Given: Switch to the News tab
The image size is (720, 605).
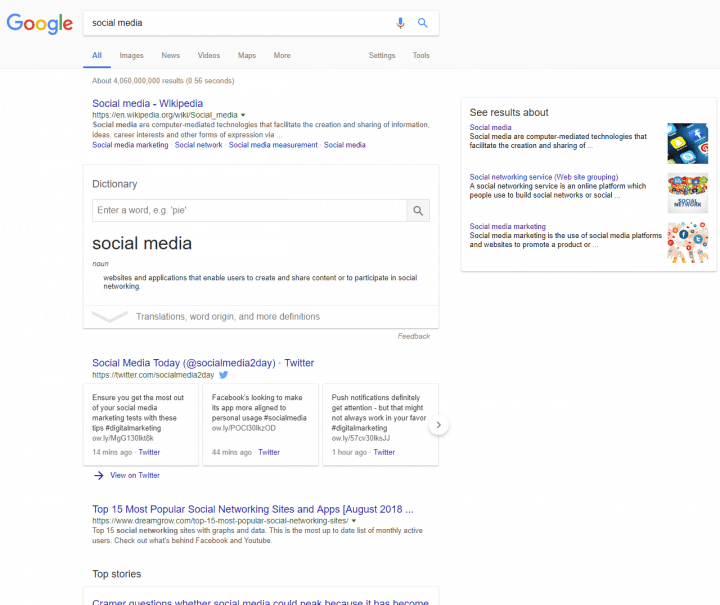Looking at the screenshot, I should 170,56.
